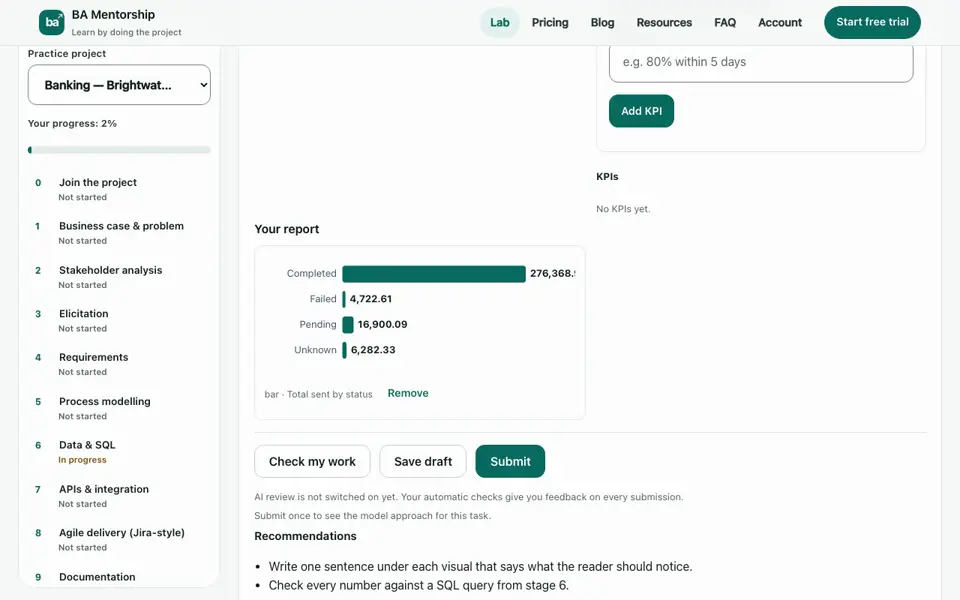Select stage 5 Process modelling
The width and height of the screenshot is (960, 600).
[119, 408]
